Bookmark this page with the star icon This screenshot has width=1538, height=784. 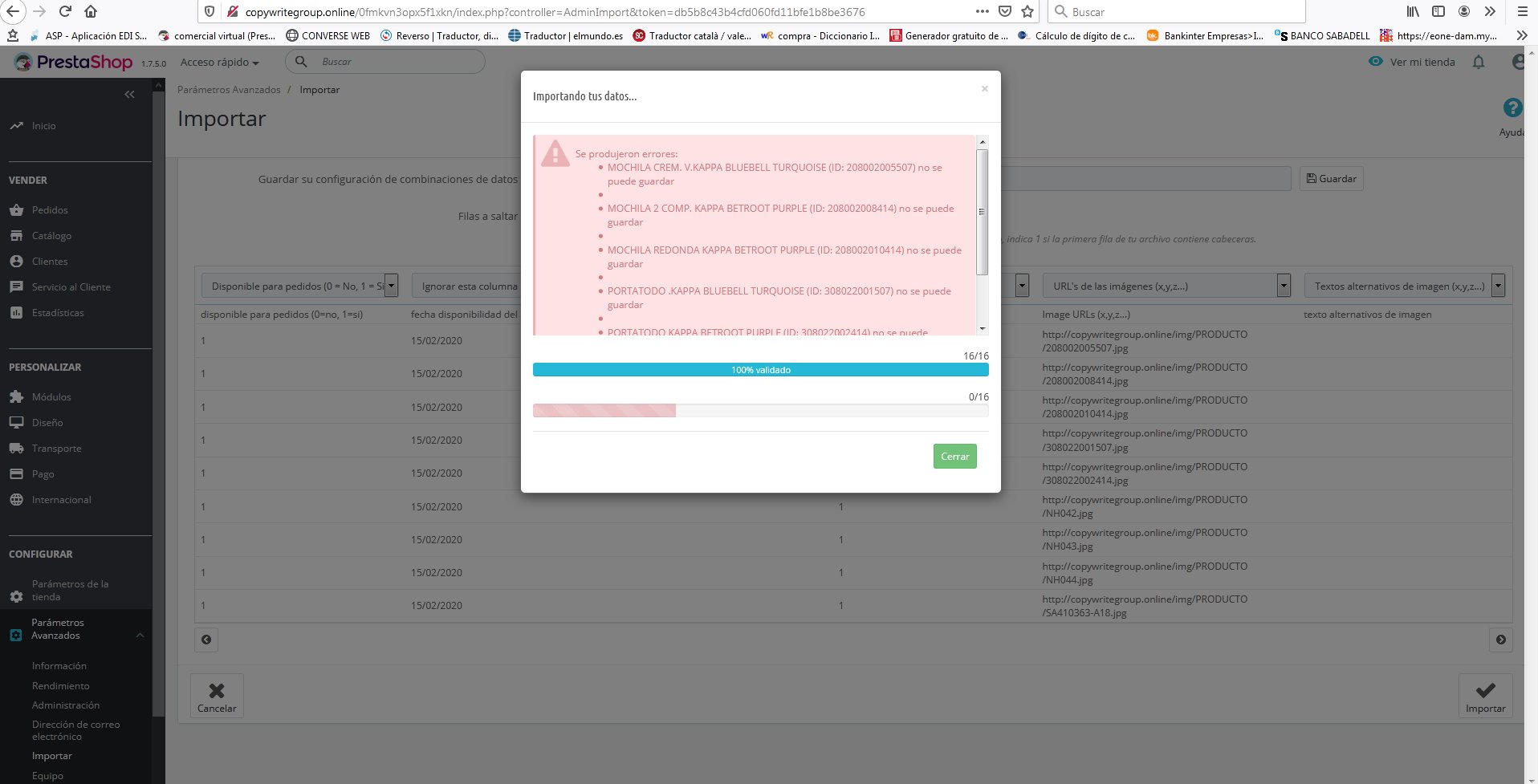tap(1027, 11)
